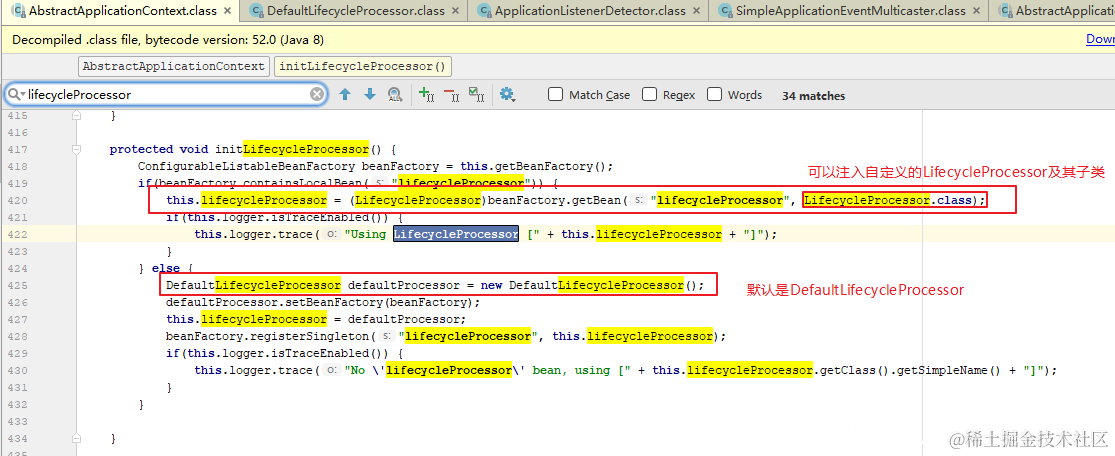Click 'this.lifecycleProcessor = defaultProcessor' line
The image size is (1115, 456).
[316, 319]
